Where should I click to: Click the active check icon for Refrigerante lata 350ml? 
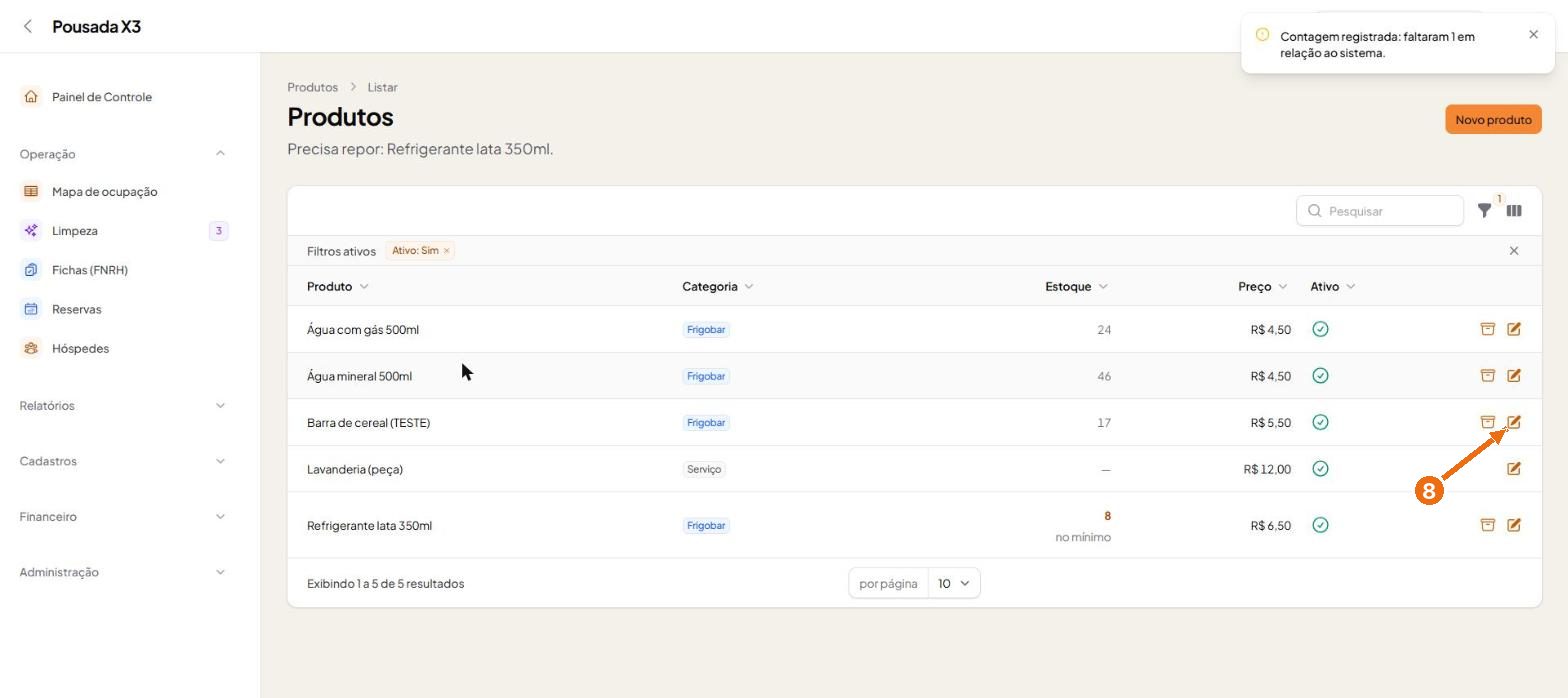pos(1320,525)
